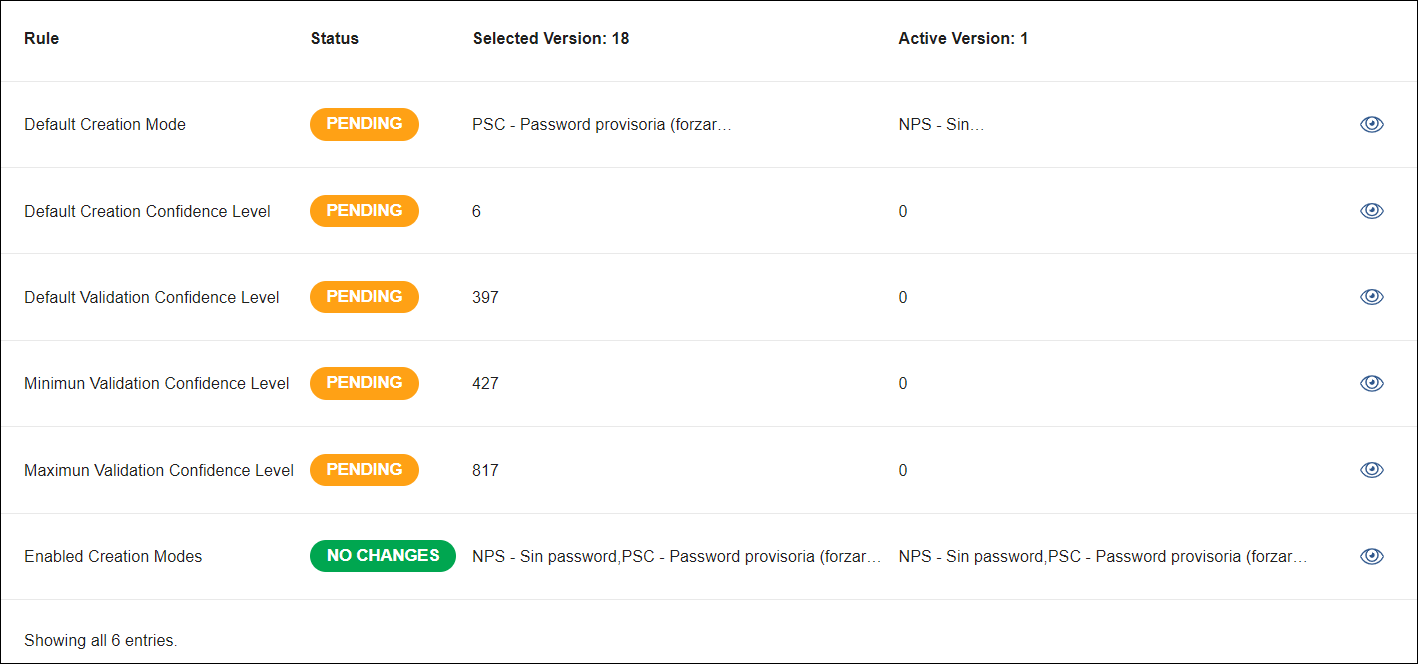Open eye icon for Default Validation Confidence Level
This screenshot has height=664, width=1418.
(1371, 297)
